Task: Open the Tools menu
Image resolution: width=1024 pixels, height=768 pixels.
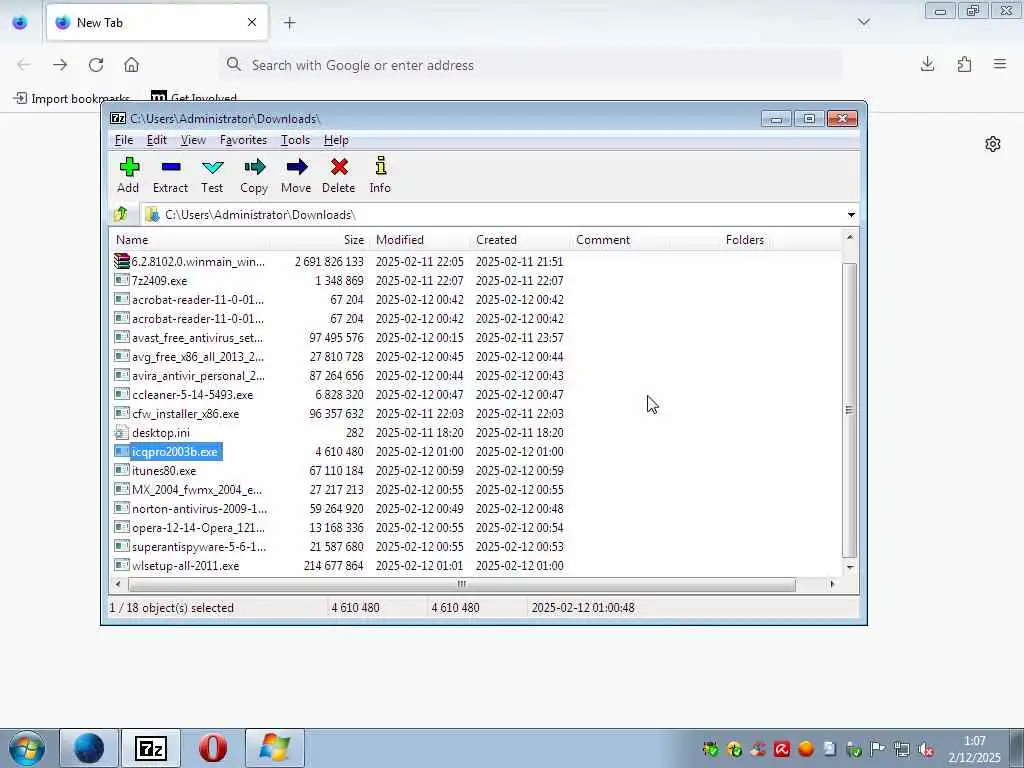Action: (x=295, y=140)
